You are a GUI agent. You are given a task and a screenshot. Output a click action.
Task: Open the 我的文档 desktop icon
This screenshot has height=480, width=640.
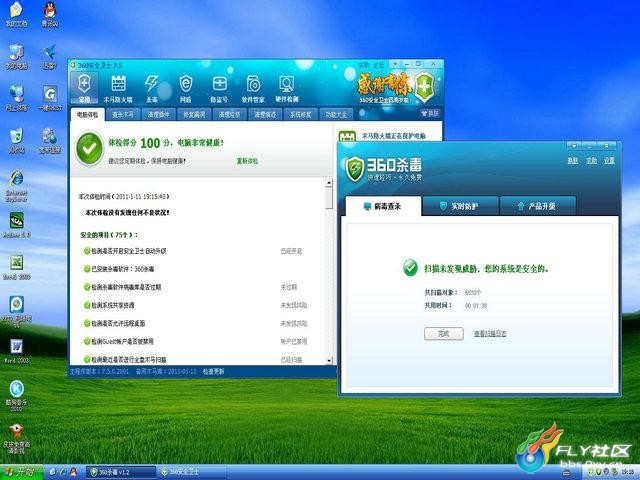[x=16, y=14]
